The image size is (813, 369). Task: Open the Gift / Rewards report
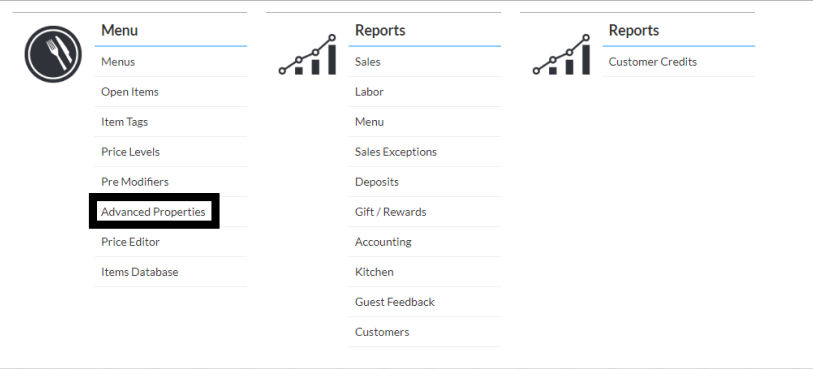click(x=390, y=212)
